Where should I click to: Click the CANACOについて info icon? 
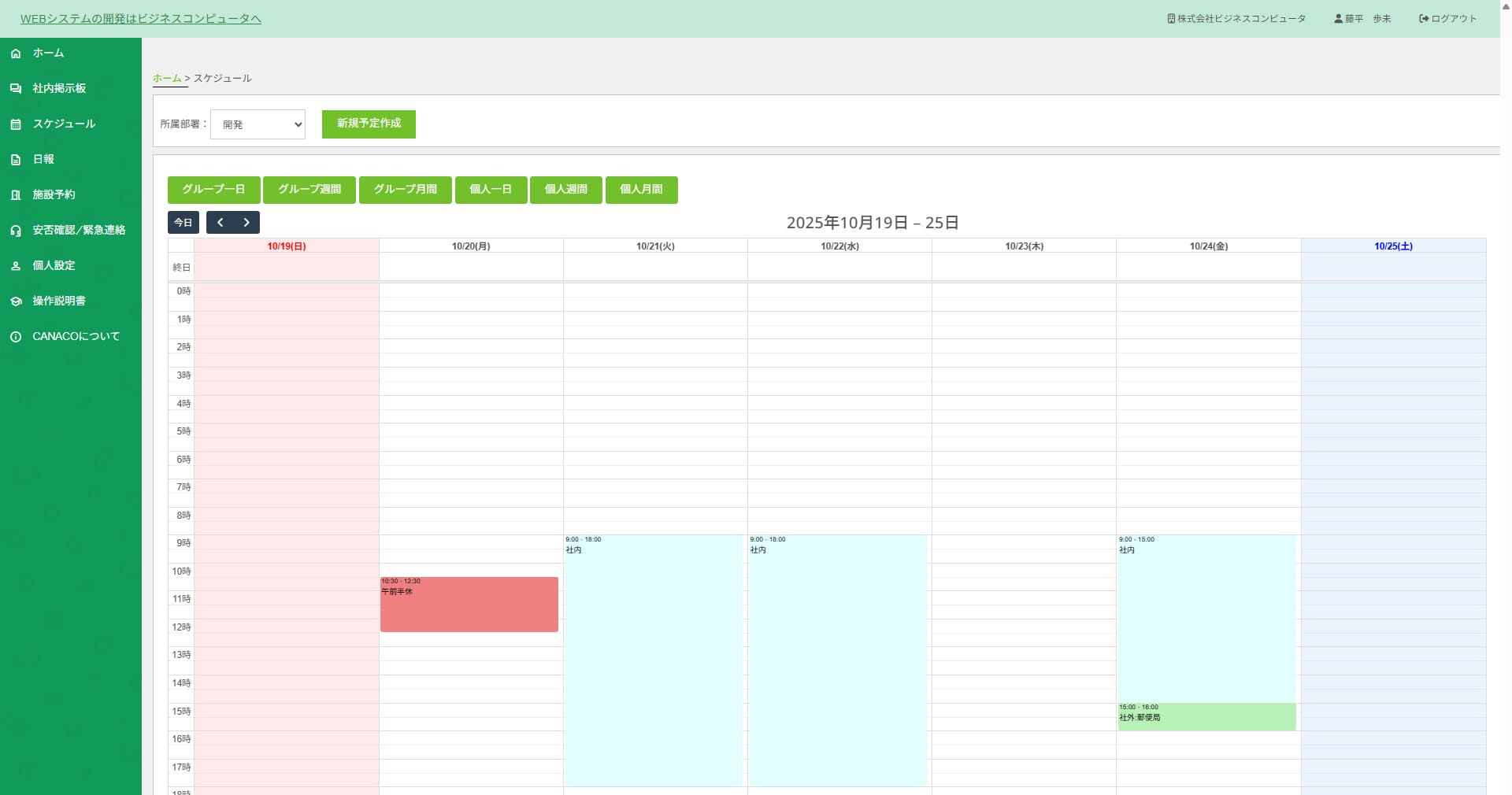point(16,337)
